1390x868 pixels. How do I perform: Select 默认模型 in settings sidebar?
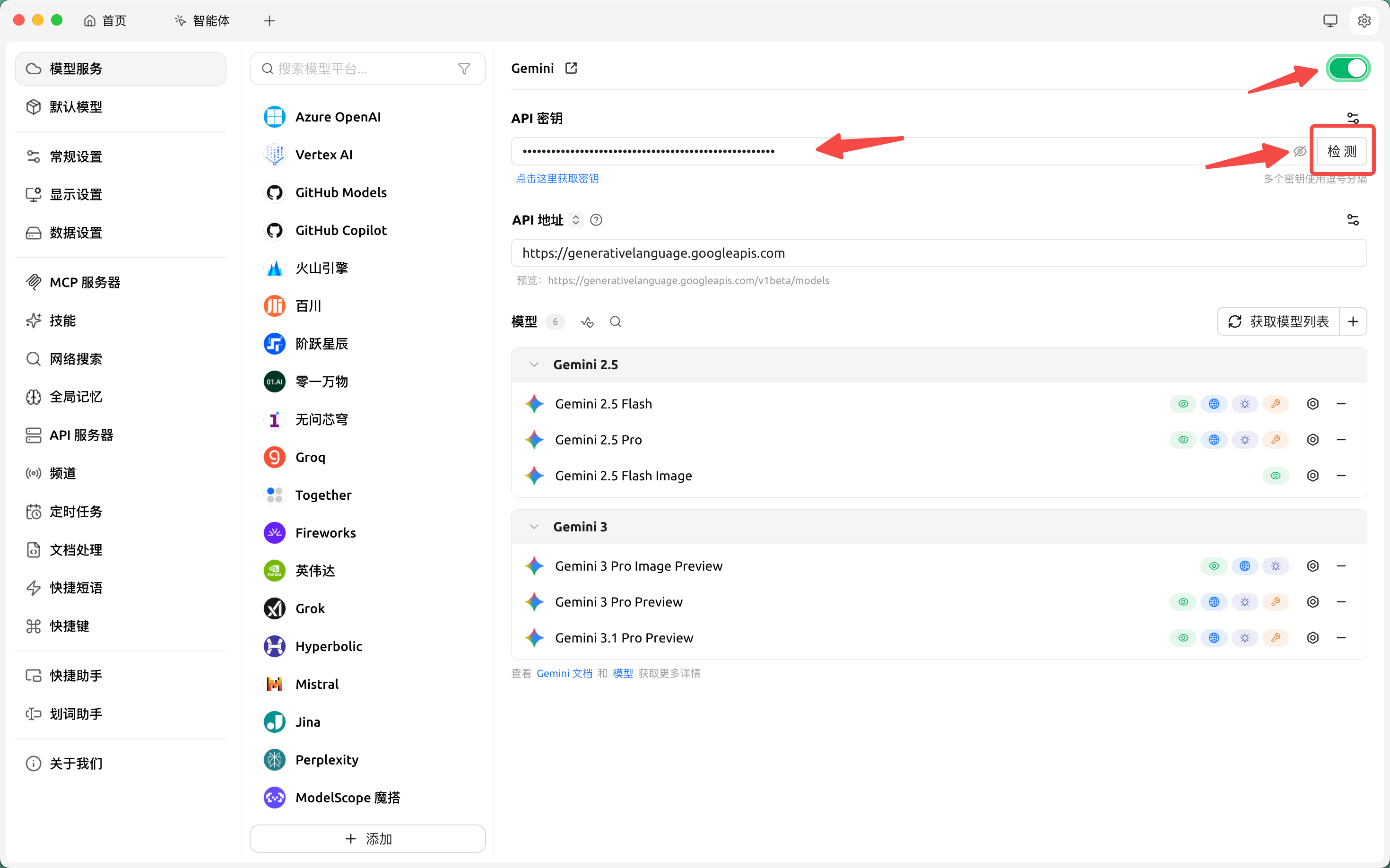[x=121, y=107]
